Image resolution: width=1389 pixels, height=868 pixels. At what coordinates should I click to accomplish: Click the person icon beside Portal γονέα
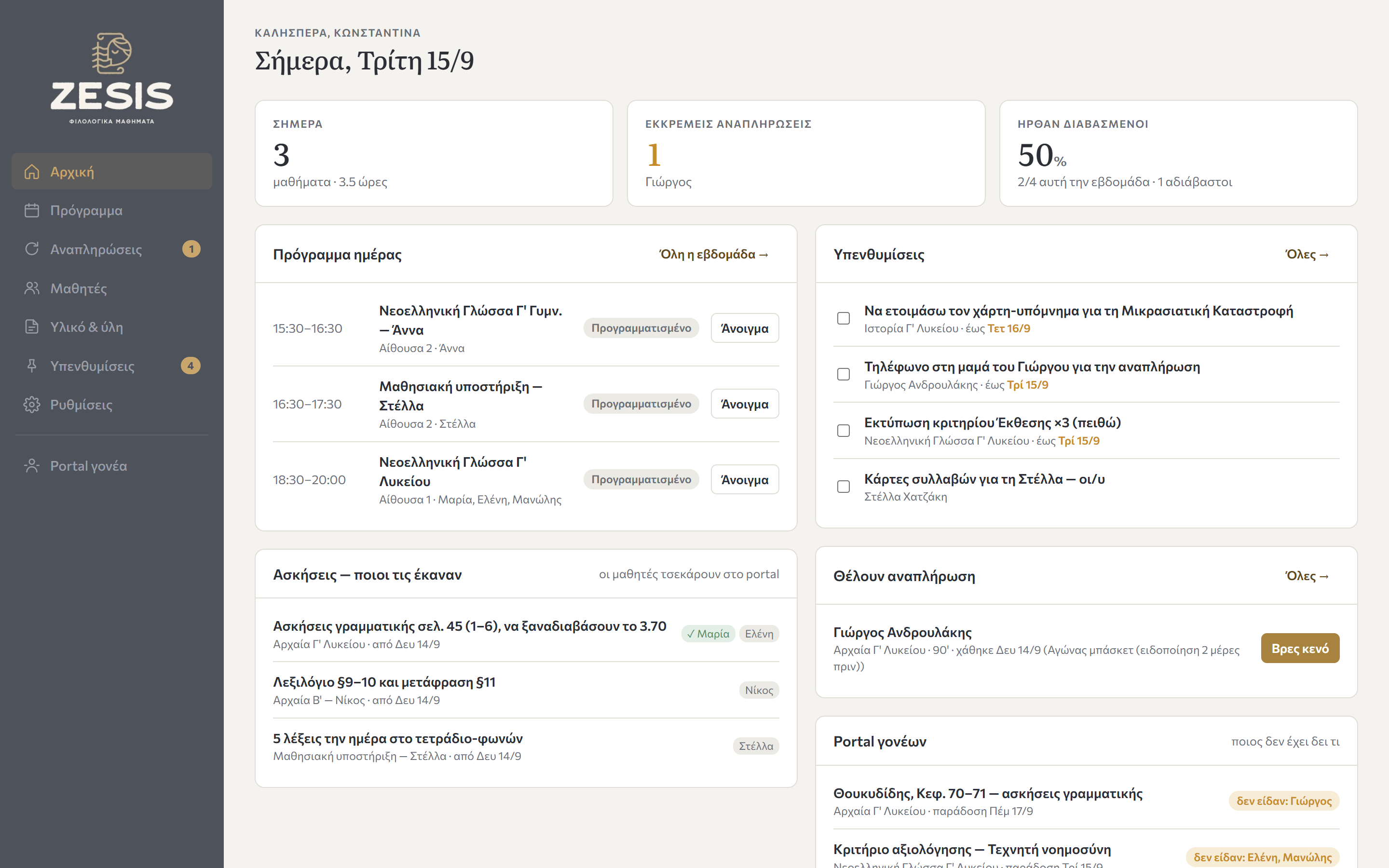32,465
